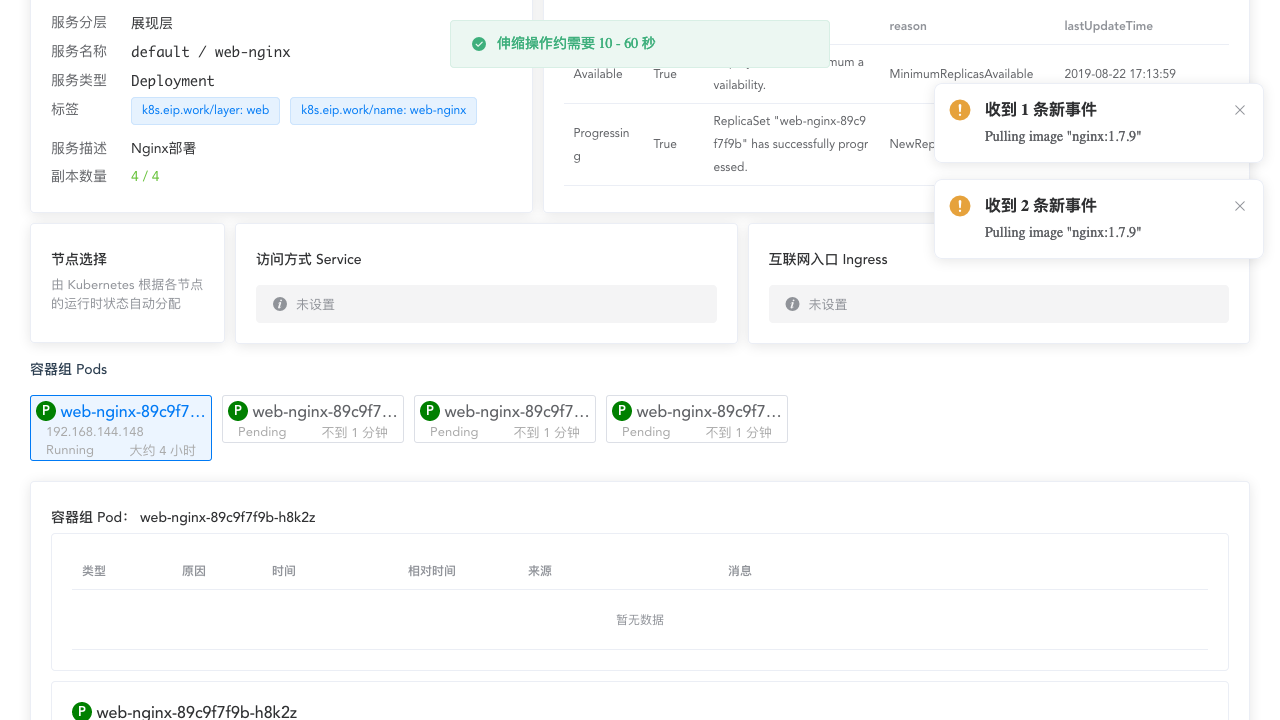Open the 'k8s.eip.work/name: web-nginx' label
The height and width of the screenshot is (720, 1280).
[383, 111]
